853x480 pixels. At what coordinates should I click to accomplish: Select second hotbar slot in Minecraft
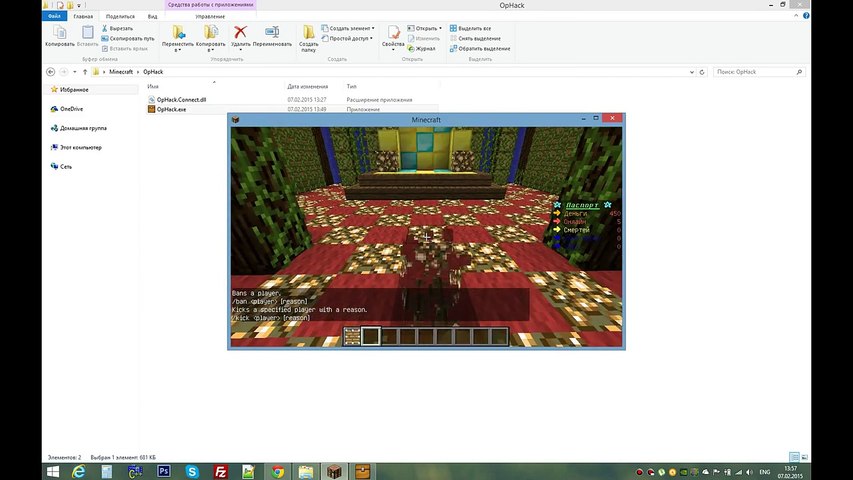370,336
